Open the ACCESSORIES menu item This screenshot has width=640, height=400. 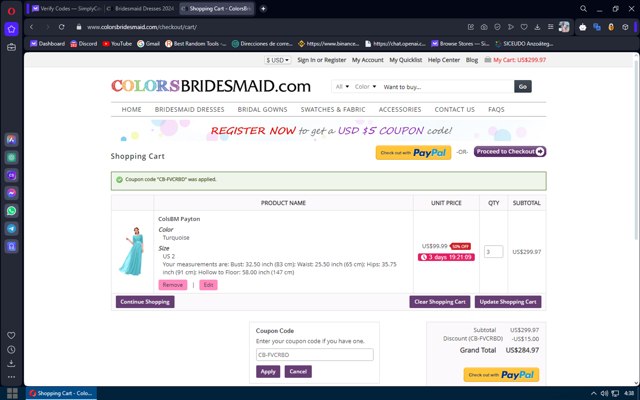pos(400,109)
